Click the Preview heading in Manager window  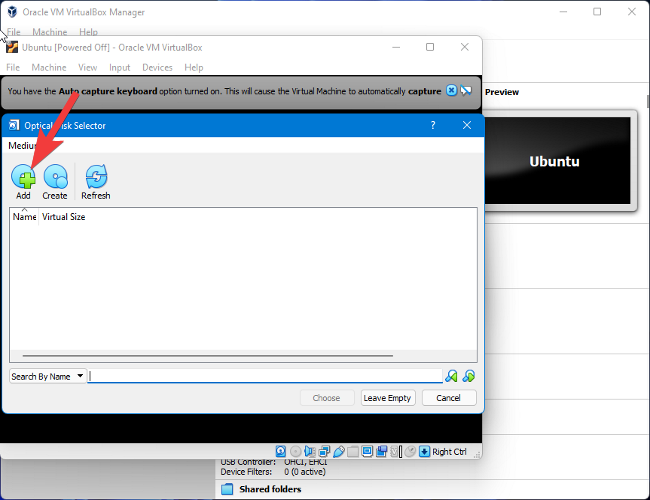pos(502,92)
